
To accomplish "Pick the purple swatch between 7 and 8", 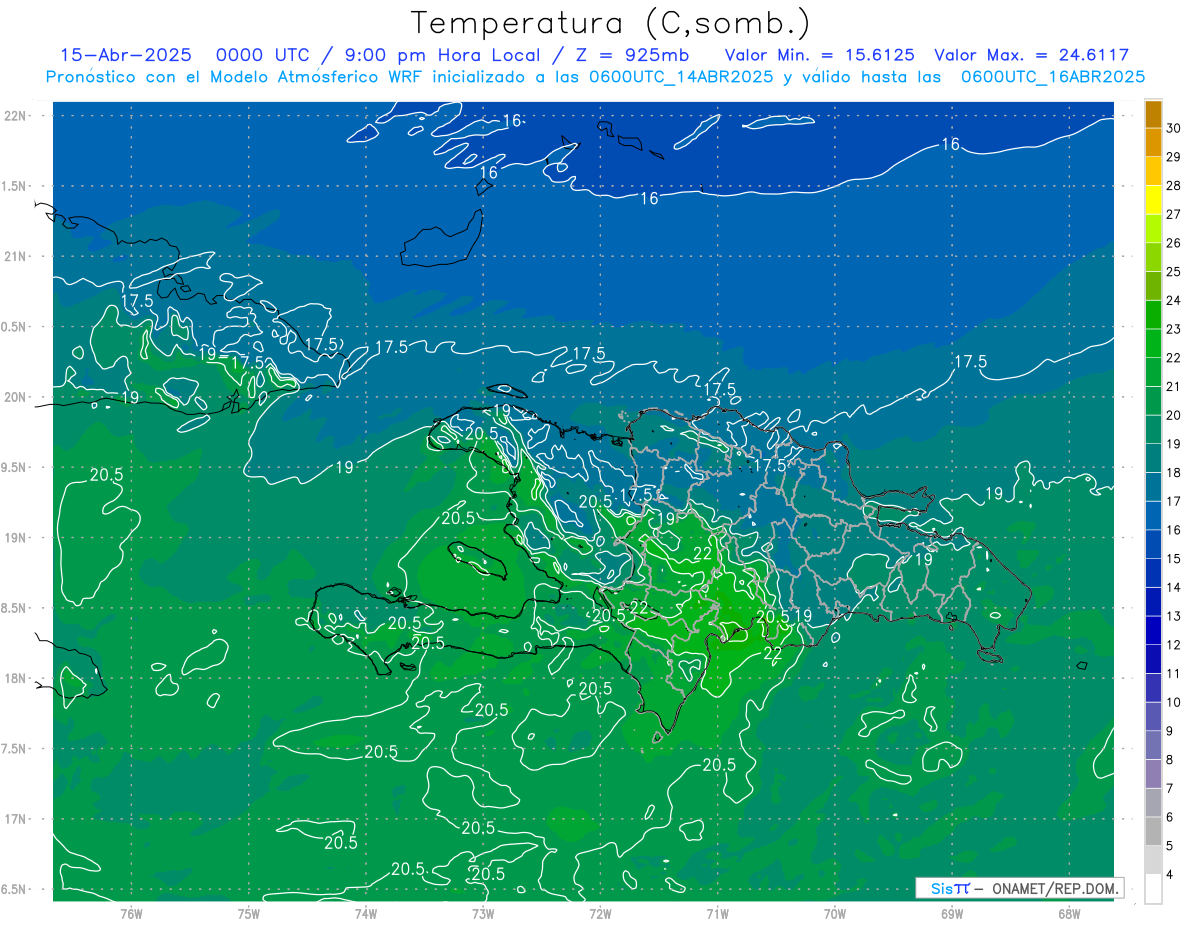I will pyautogui.click(x=1153, y=774).
